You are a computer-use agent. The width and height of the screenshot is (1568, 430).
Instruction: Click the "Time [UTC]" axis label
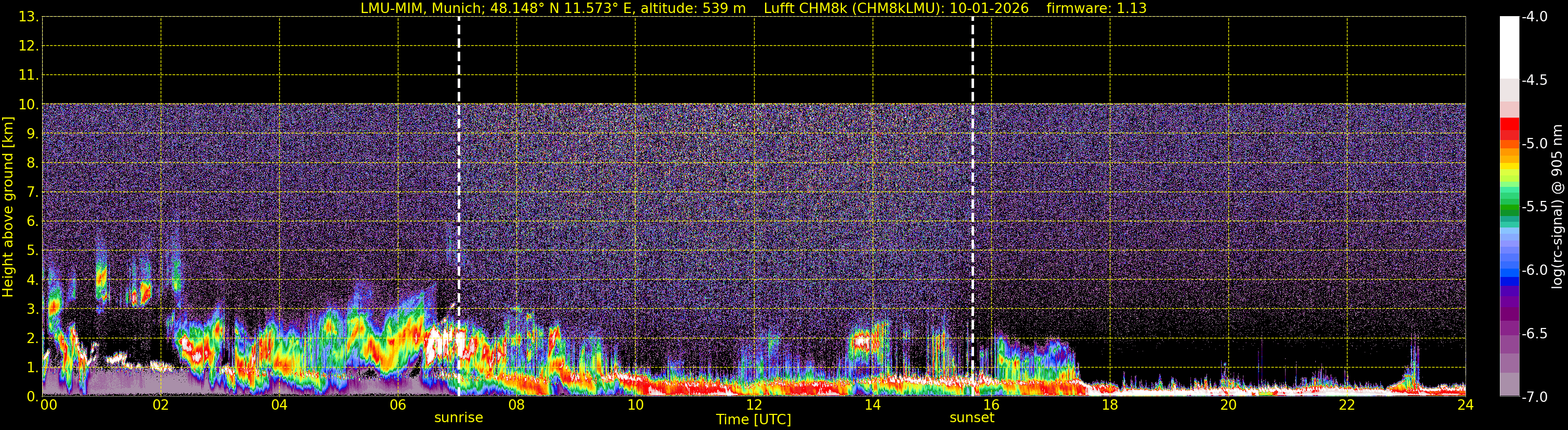[x=754, y=420]
